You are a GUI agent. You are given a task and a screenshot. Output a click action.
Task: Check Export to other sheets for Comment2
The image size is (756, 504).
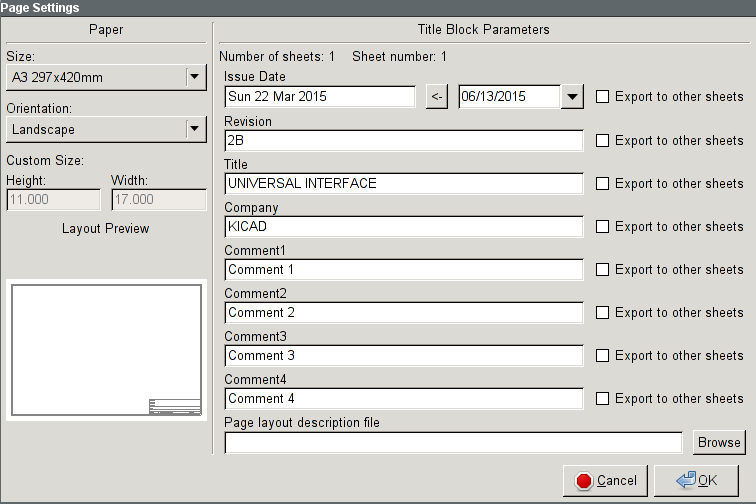pyautogui.click(x=603, y=313)
